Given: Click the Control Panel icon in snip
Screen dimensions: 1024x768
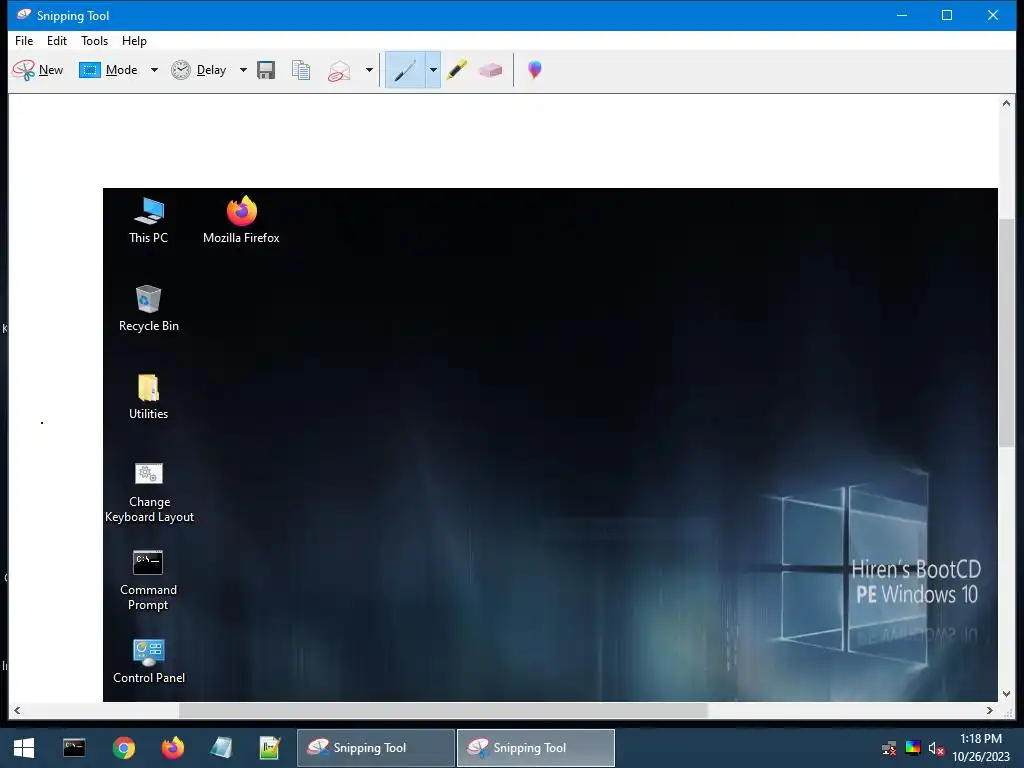Looking at the screenshot, I should (x=149, y=661).
